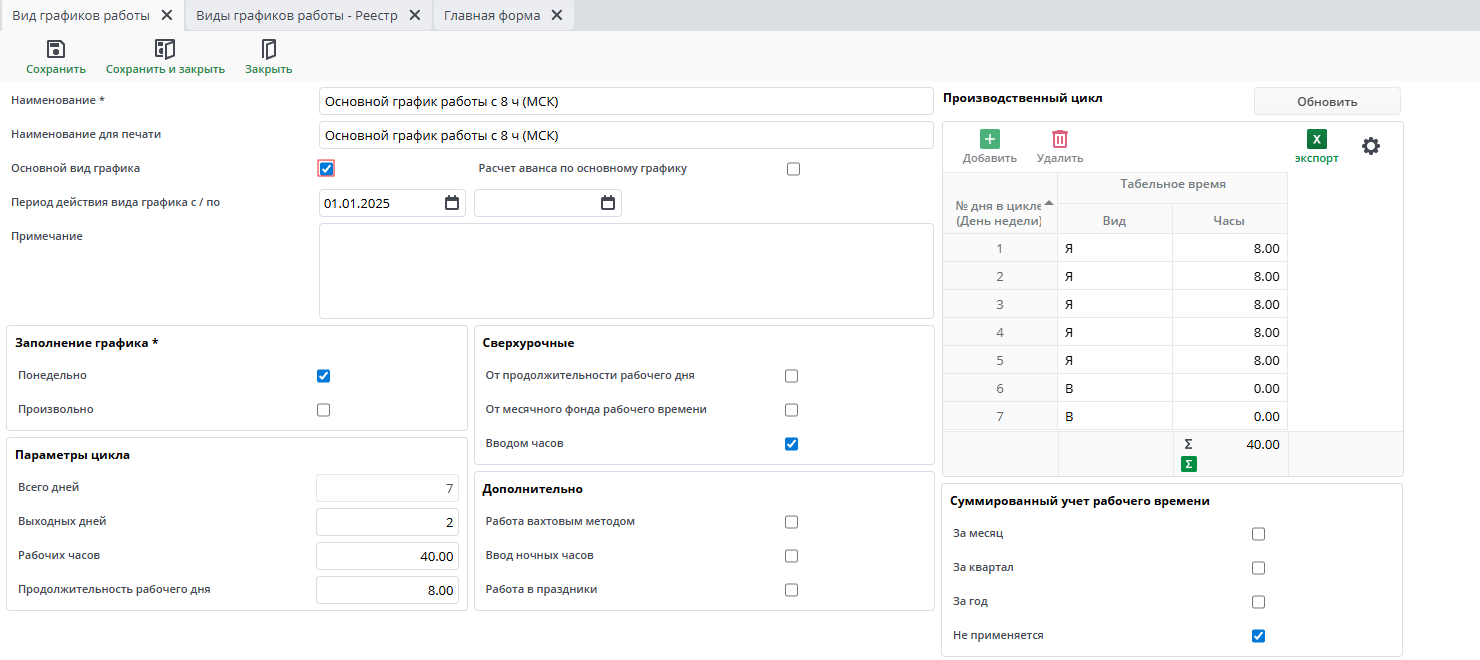Click the red Удалить trash icon
Image resolution: width=1480 pixels, height=660 pixels.
pos(1060,140)
